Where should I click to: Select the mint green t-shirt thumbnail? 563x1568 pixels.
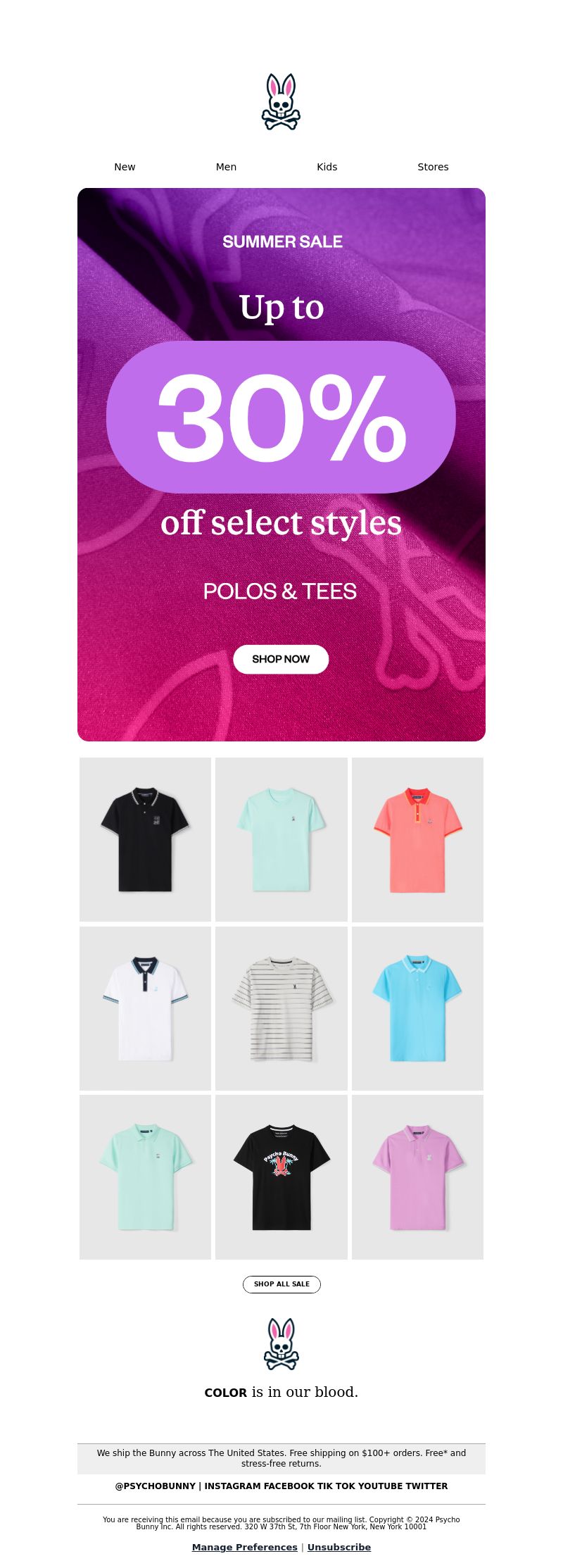coord(281,839)
